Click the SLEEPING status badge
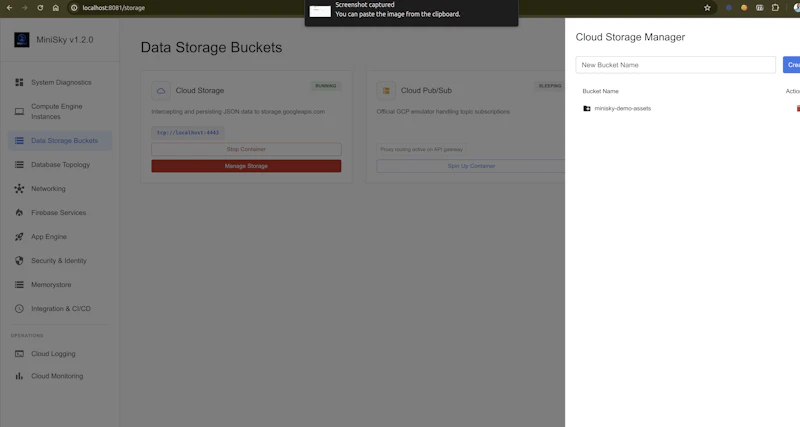This screenshot has height=427, width=800. 550,86
